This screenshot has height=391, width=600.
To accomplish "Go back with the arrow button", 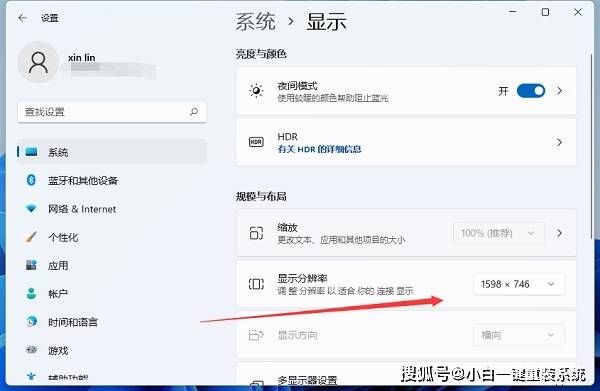I will (23, 18).
